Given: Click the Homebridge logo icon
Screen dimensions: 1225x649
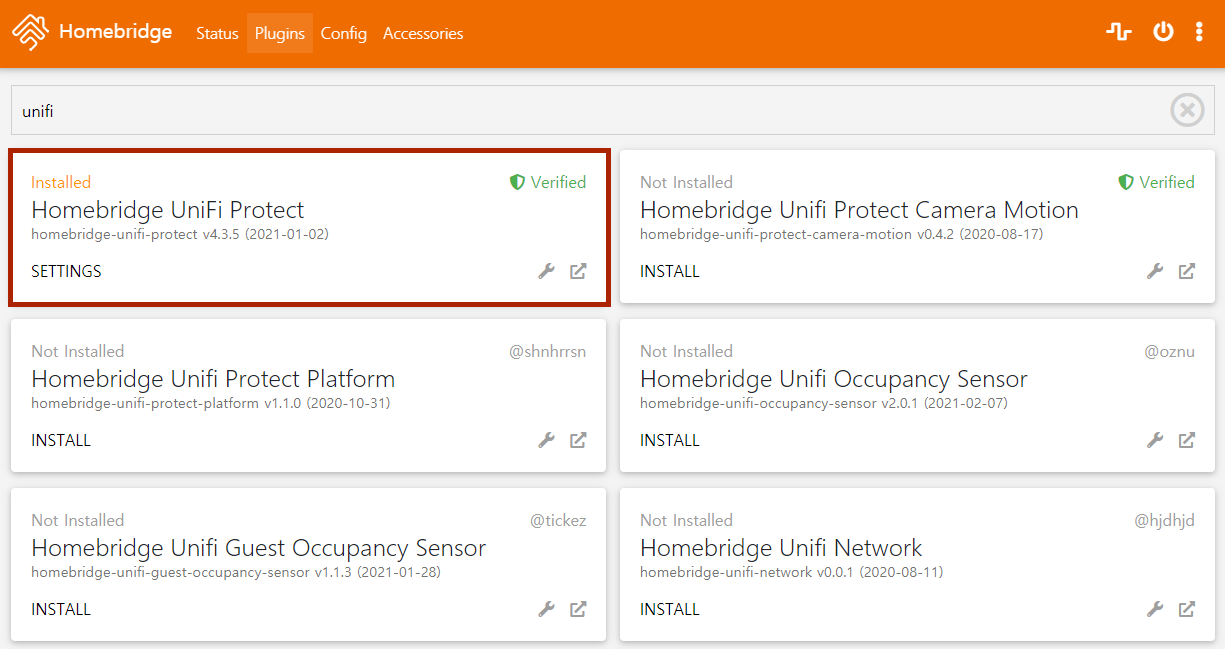Looking at the screenshot, I should (30, 33).
